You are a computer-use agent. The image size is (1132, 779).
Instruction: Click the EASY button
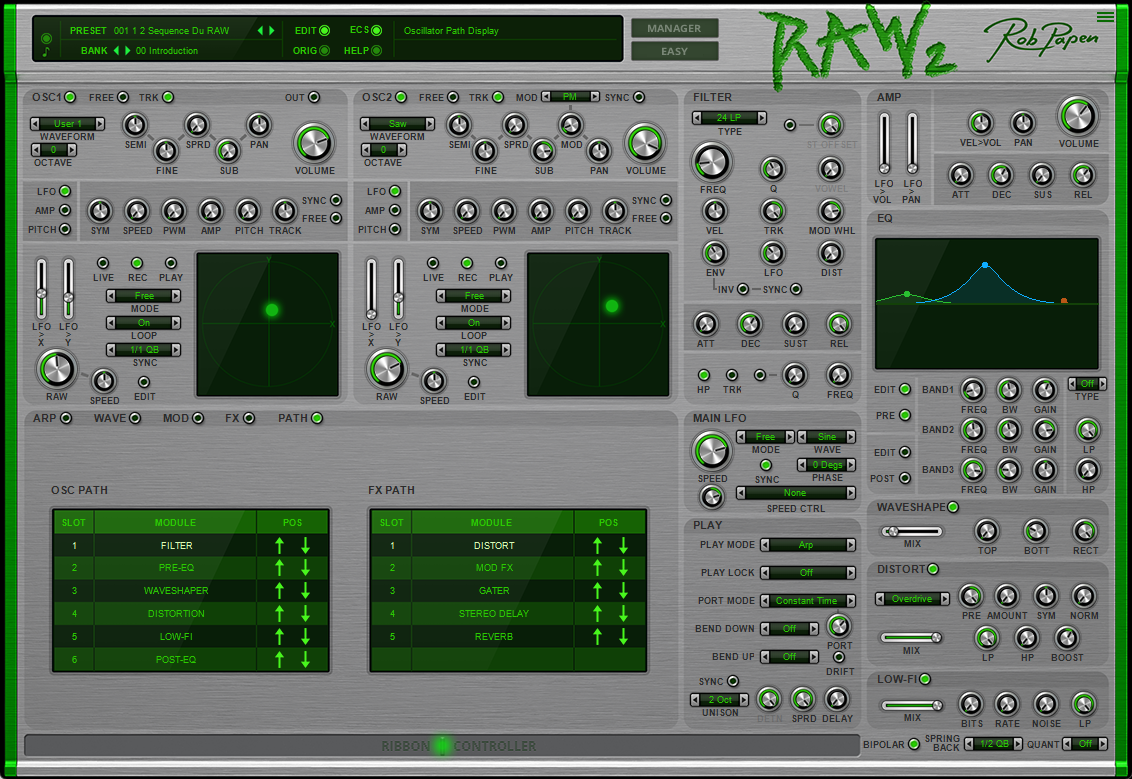674,51
